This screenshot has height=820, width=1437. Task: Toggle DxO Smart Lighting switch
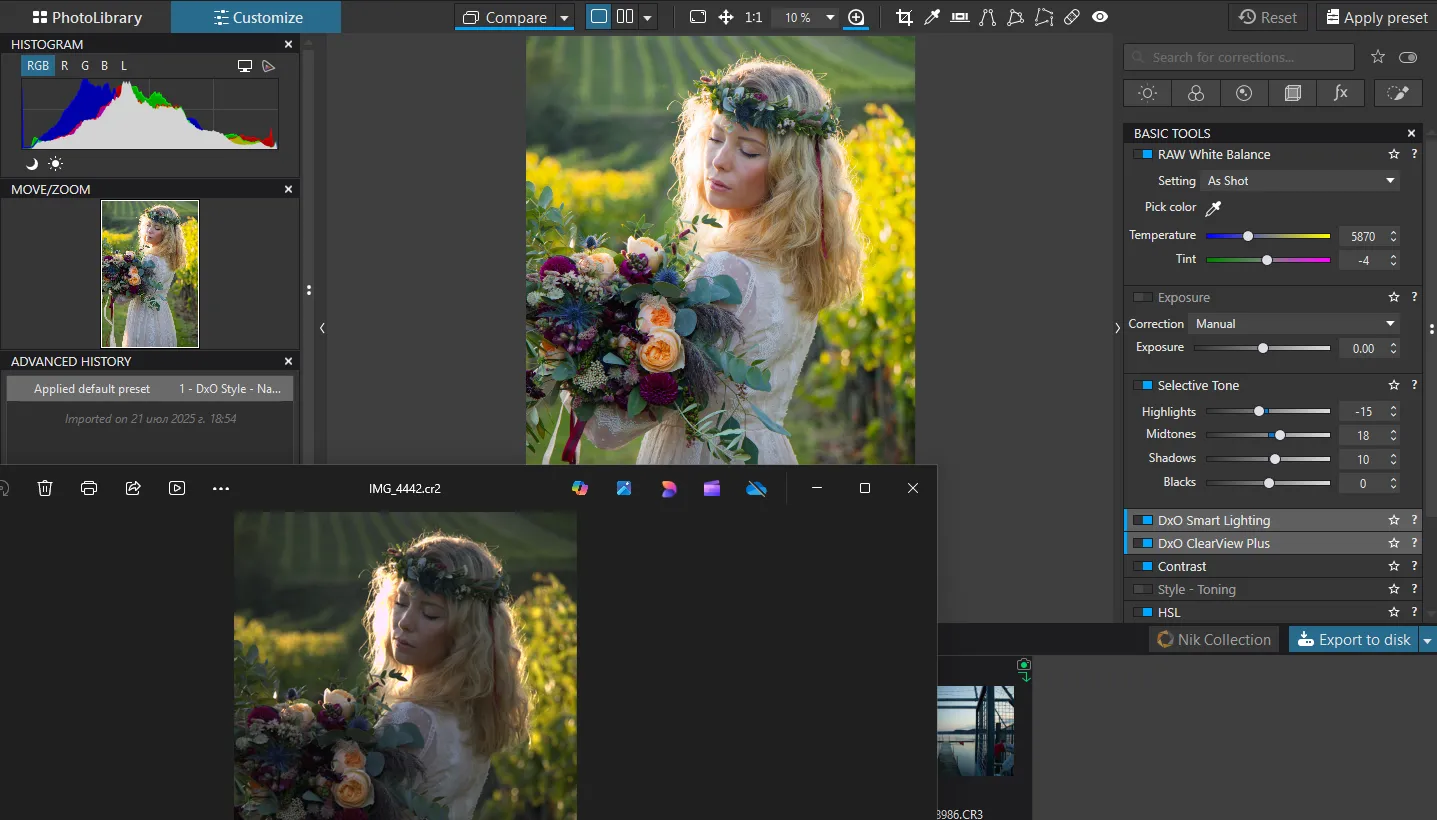point(1142,521)
